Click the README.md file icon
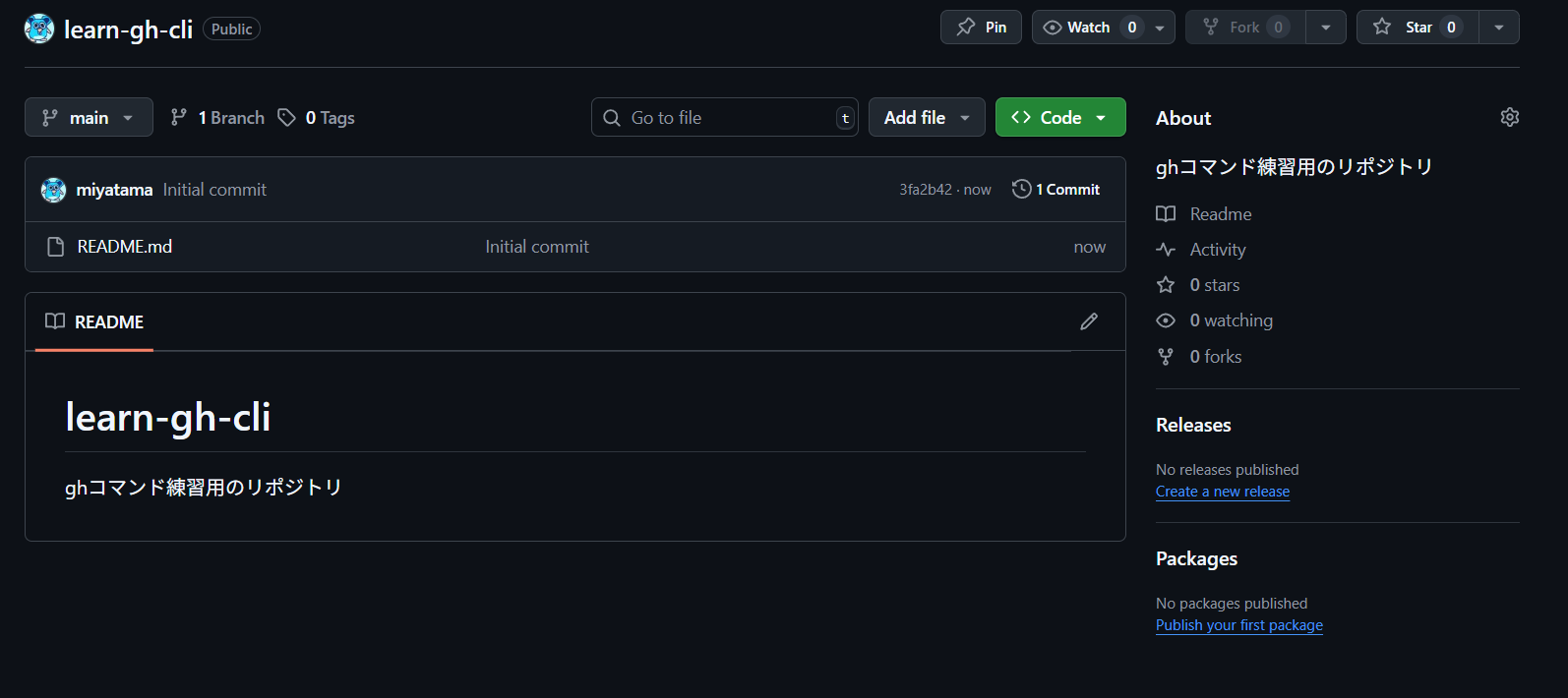 click(56, 247)
